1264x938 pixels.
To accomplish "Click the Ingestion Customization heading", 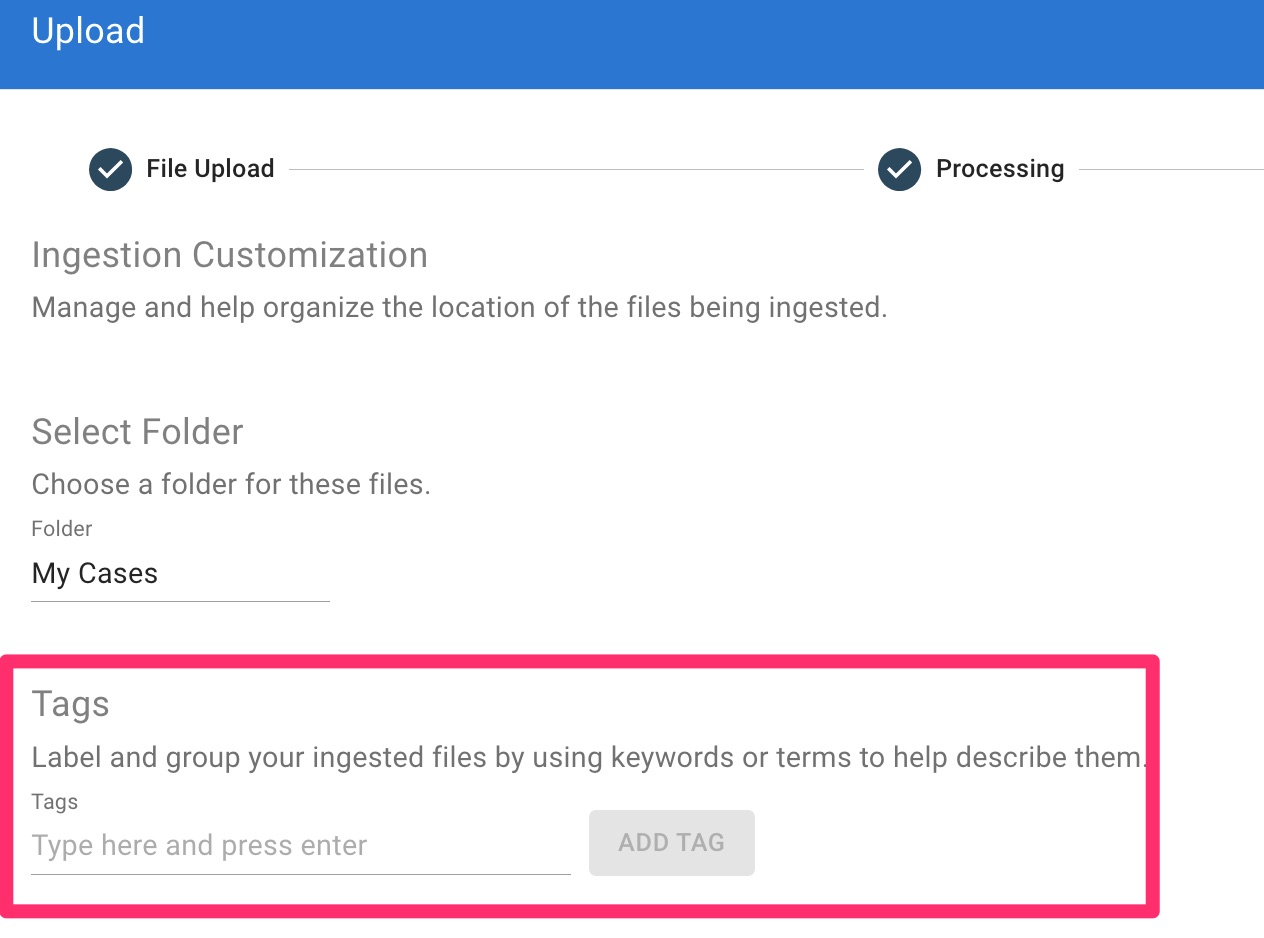I will pos(230,255).
